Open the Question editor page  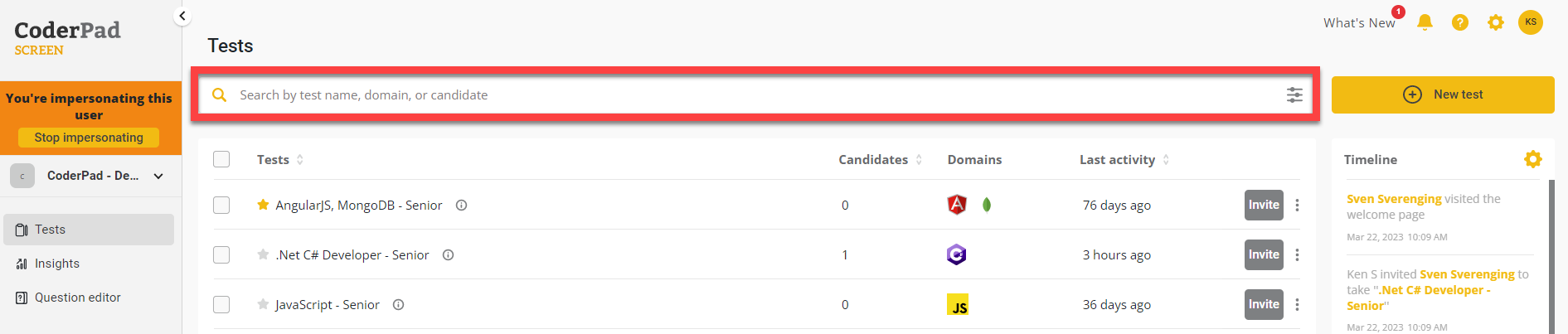[77, 298]
